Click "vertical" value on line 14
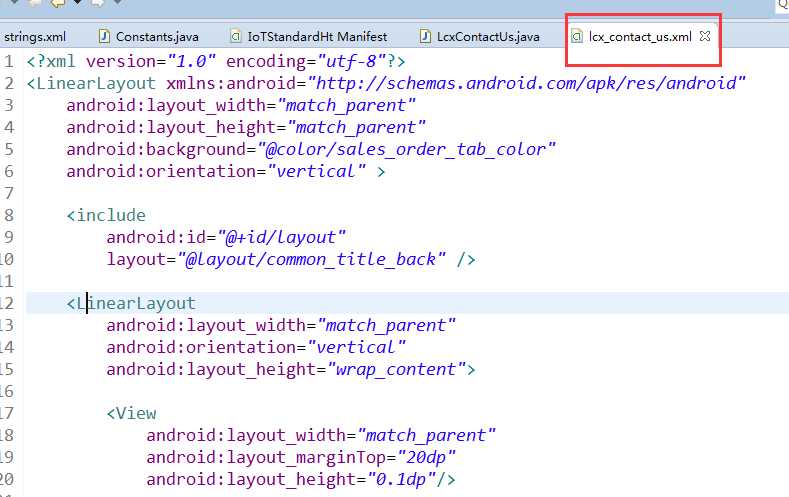Screen dimensions: 789x497 [x=357, y=348]
